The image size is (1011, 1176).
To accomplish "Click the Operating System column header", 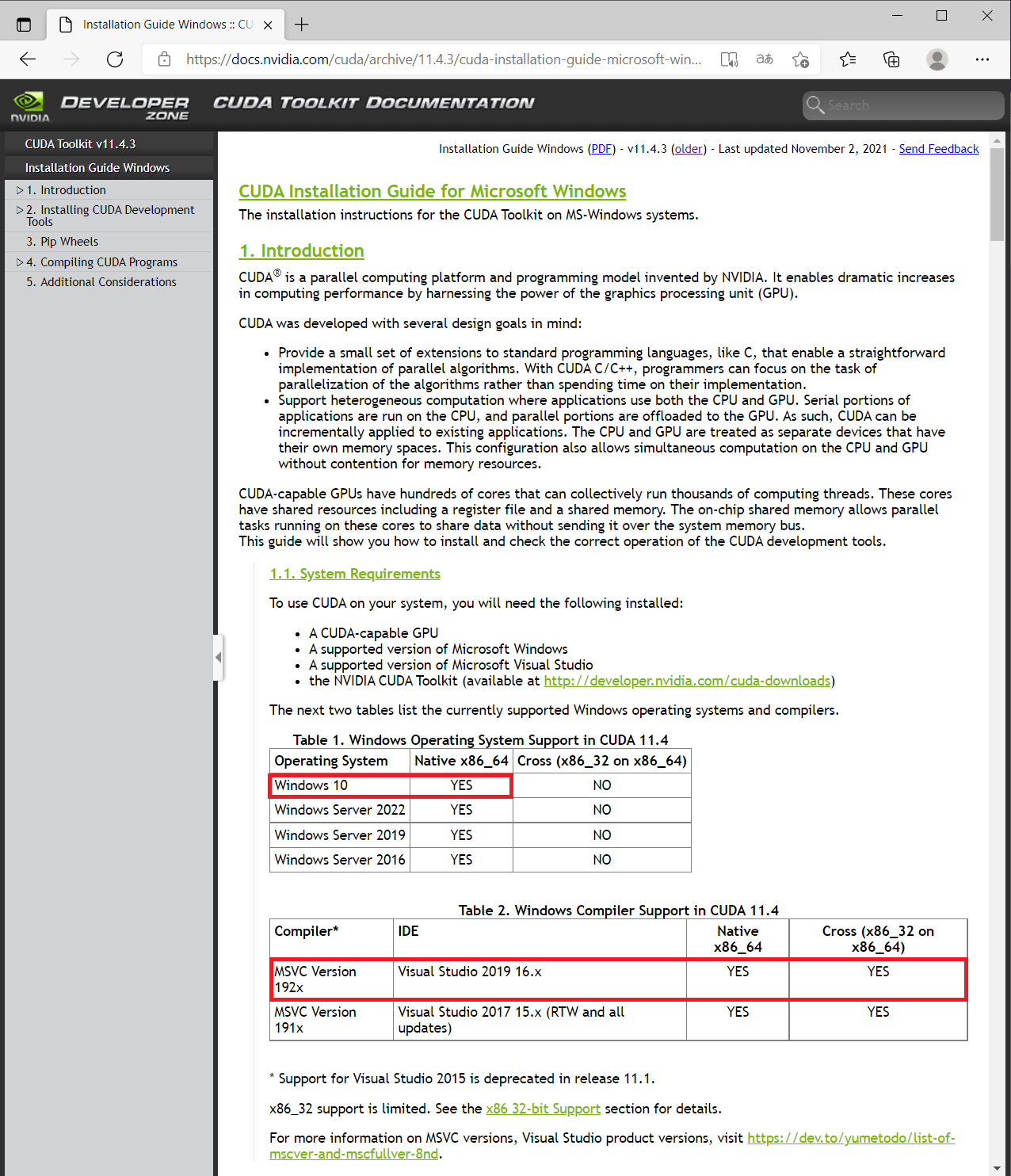I will pyautogui.click(x=340, y=761).
